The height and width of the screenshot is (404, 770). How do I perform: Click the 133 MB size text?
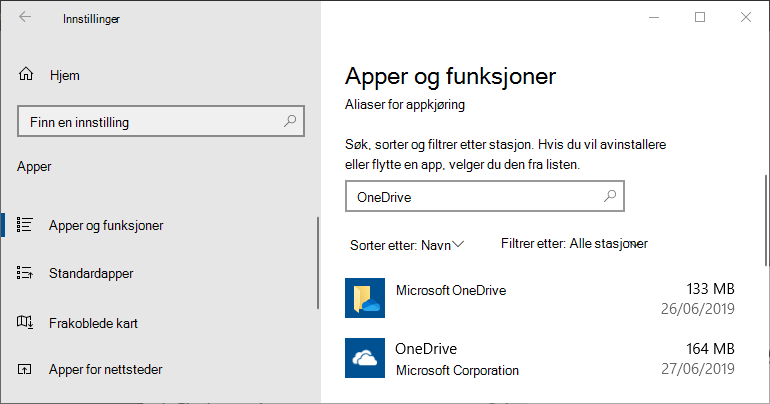(710, 289)
